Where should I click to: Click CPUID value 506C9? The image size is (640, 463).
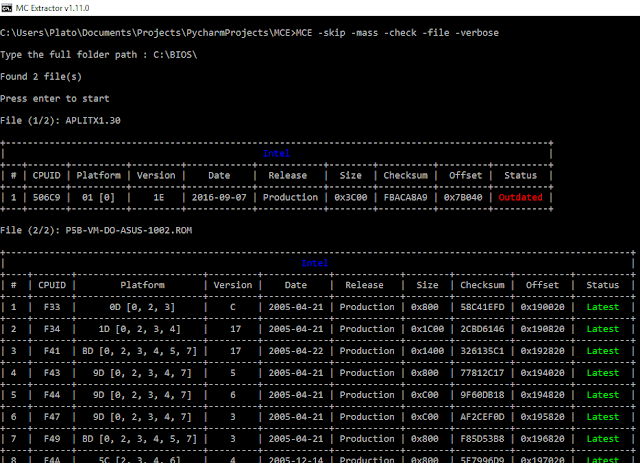point(47,198)
